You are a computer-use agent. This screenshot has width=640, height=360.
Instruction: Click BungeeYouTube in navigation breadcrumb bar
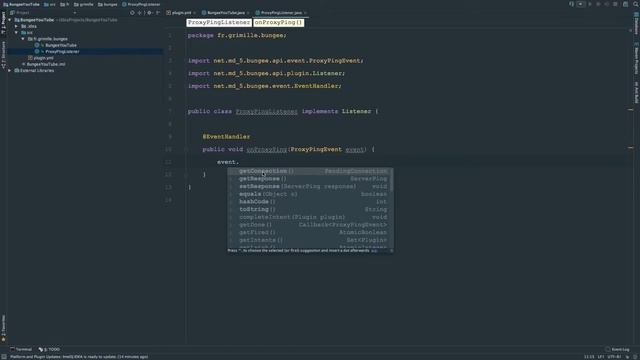(x=21, y=4)
